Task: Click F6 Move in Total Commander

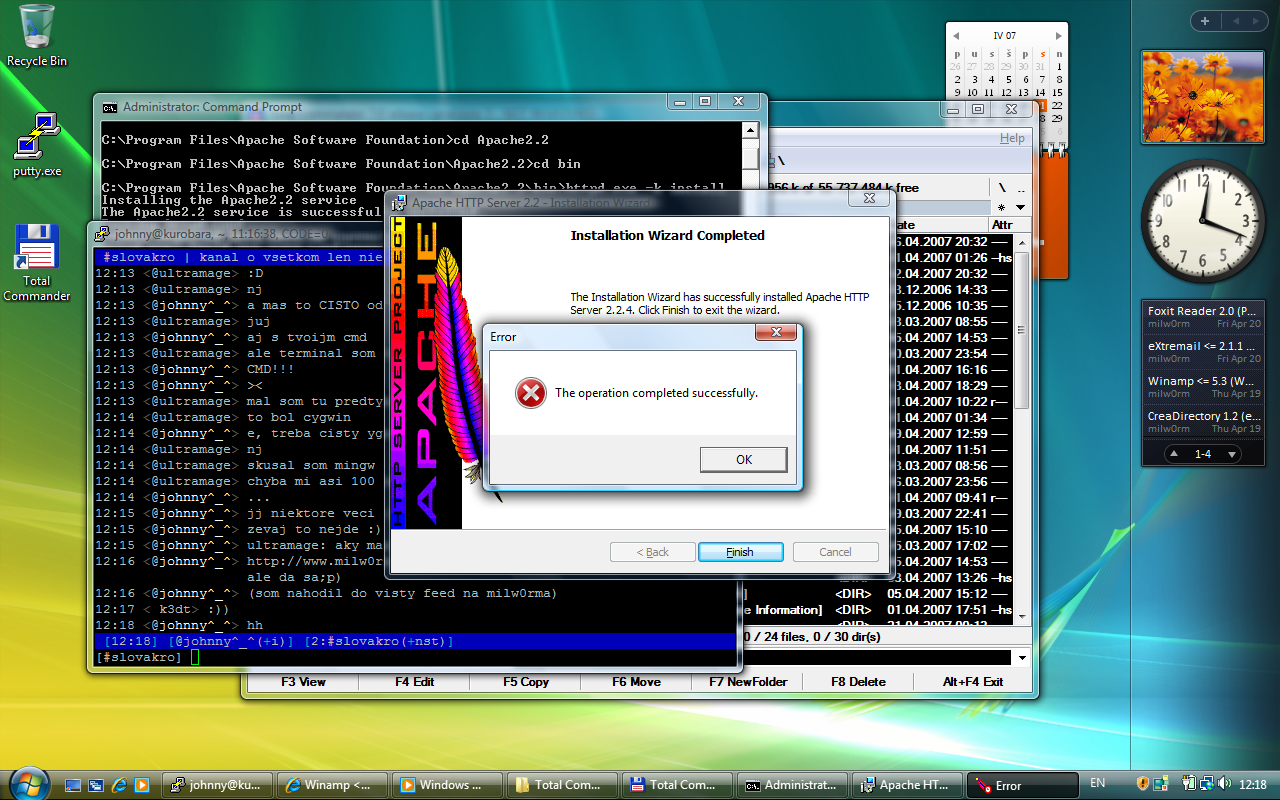Action: tap(636, 682)
